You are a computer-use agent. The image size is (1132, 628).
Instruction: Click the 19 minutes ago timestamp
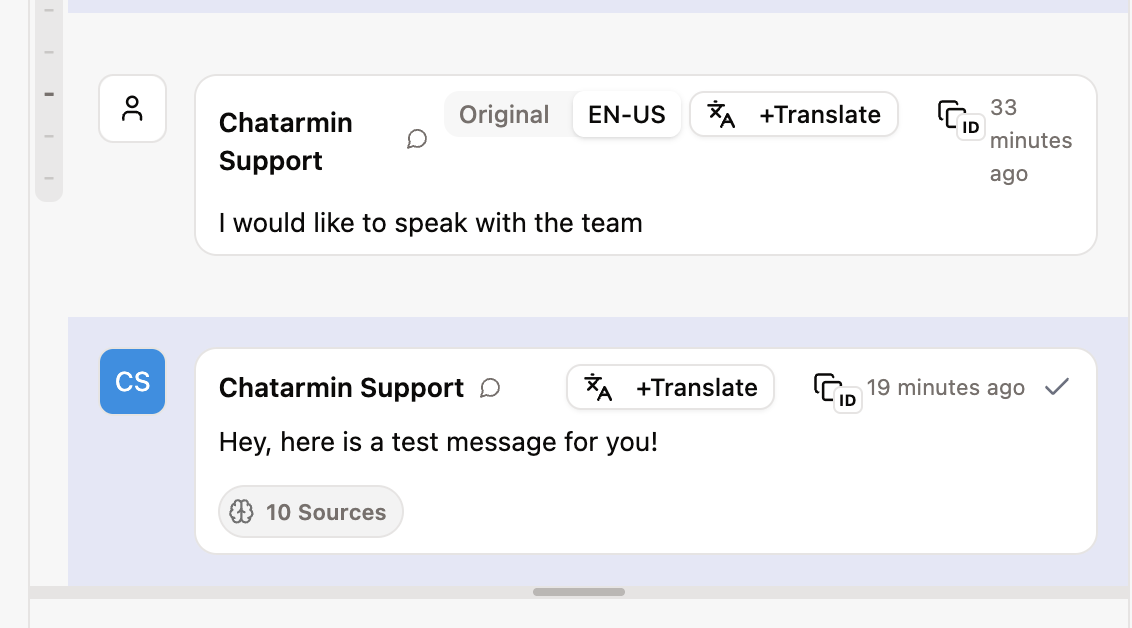(x=945, y=388)
